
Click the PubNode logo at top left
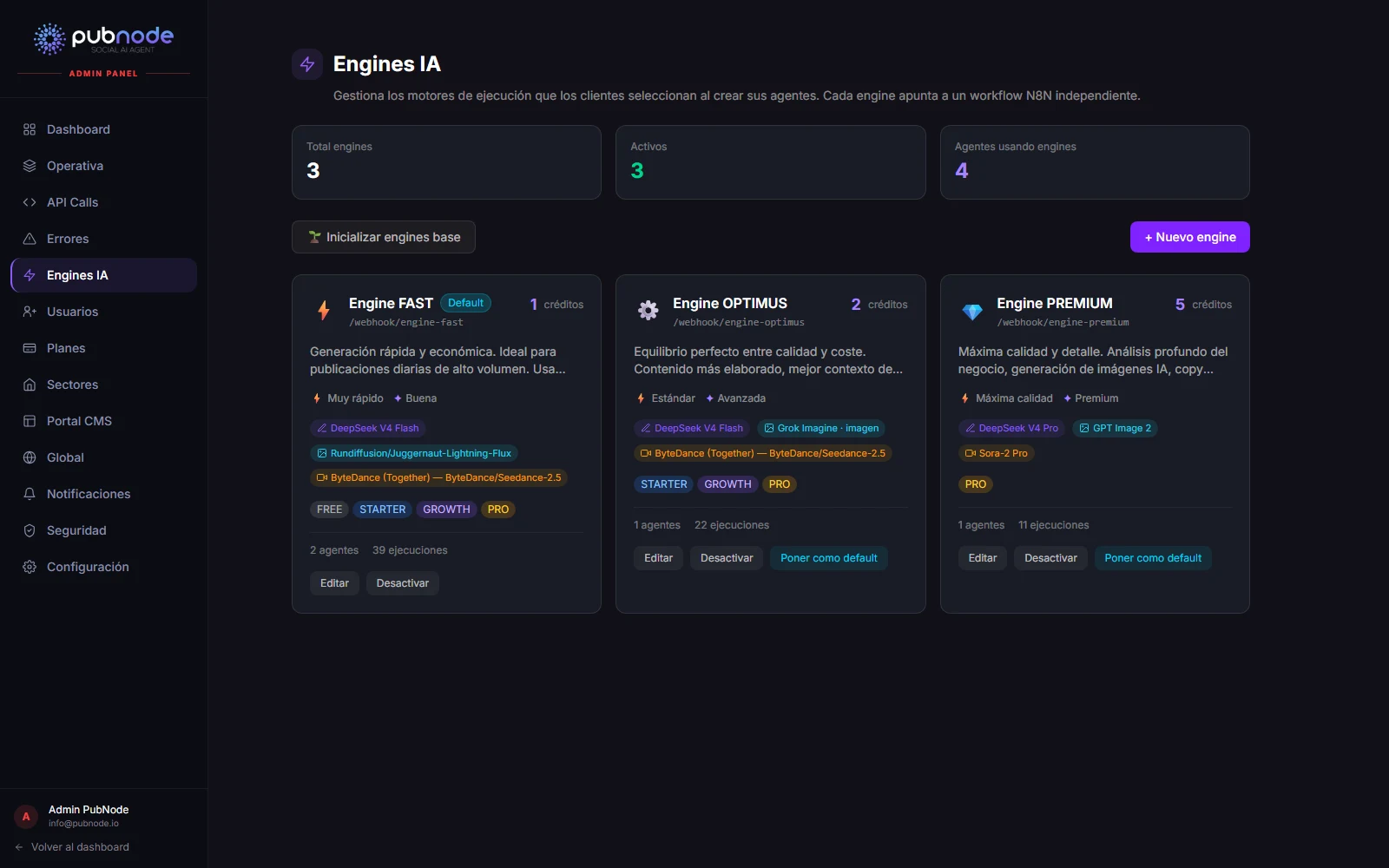pyautogui.click(x=103, y=39)
